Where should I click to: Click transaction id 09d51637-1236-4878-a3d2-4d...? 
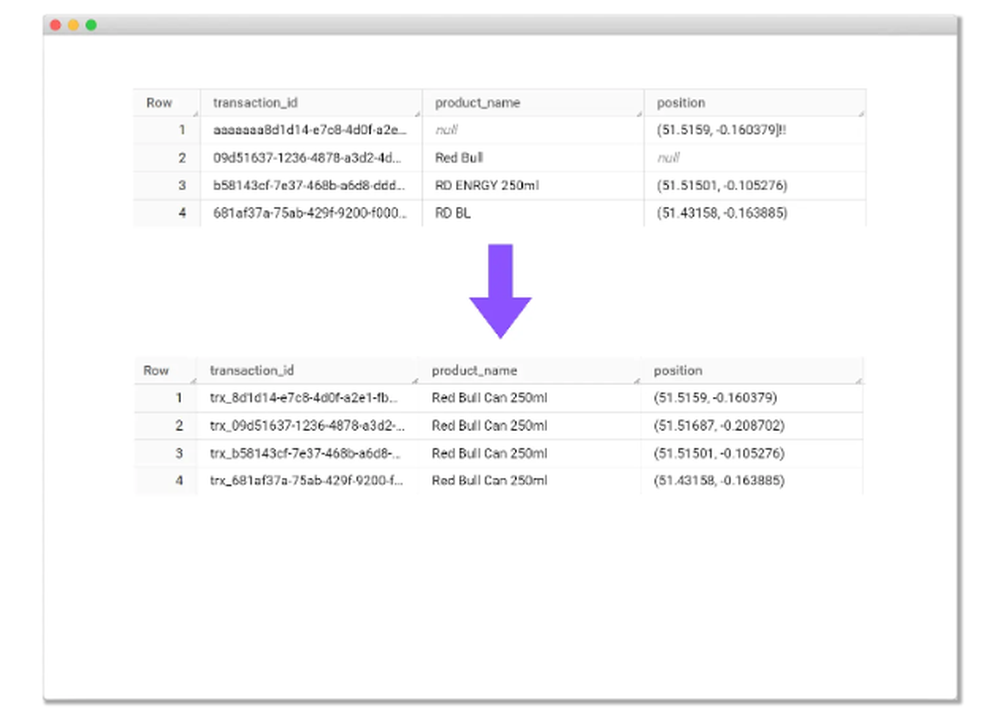tap(307, 157)
